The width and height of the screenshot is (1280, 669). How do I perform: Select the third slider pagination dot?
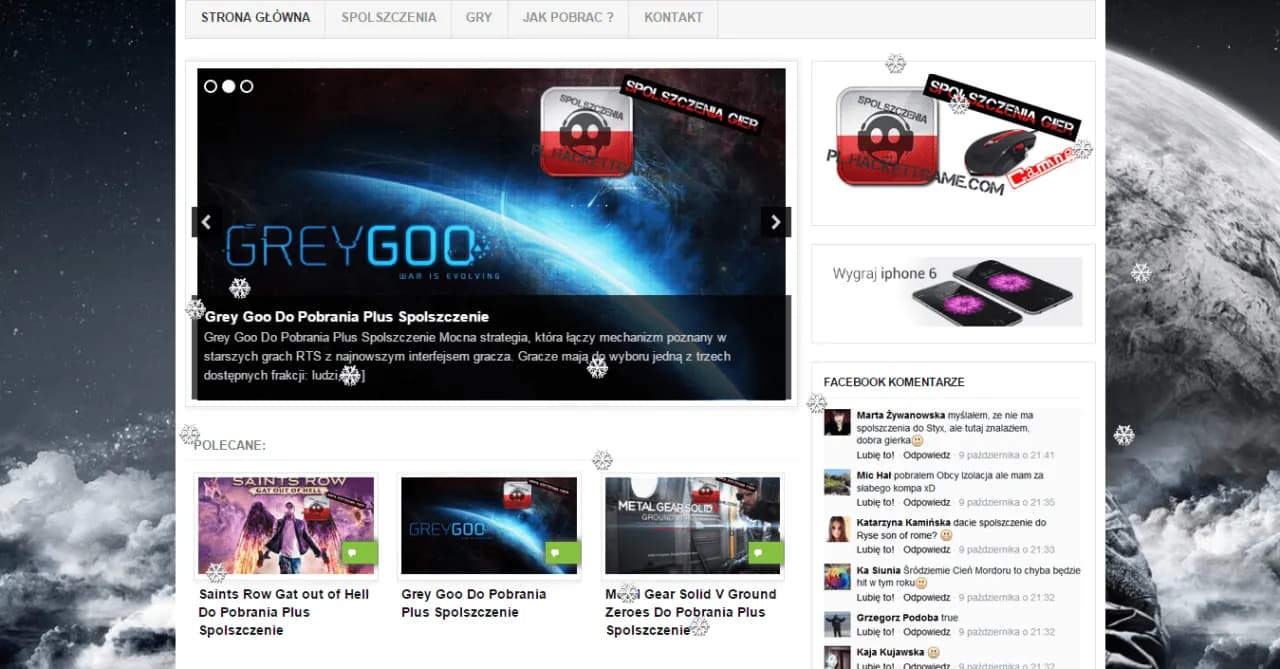click(247, 87)
